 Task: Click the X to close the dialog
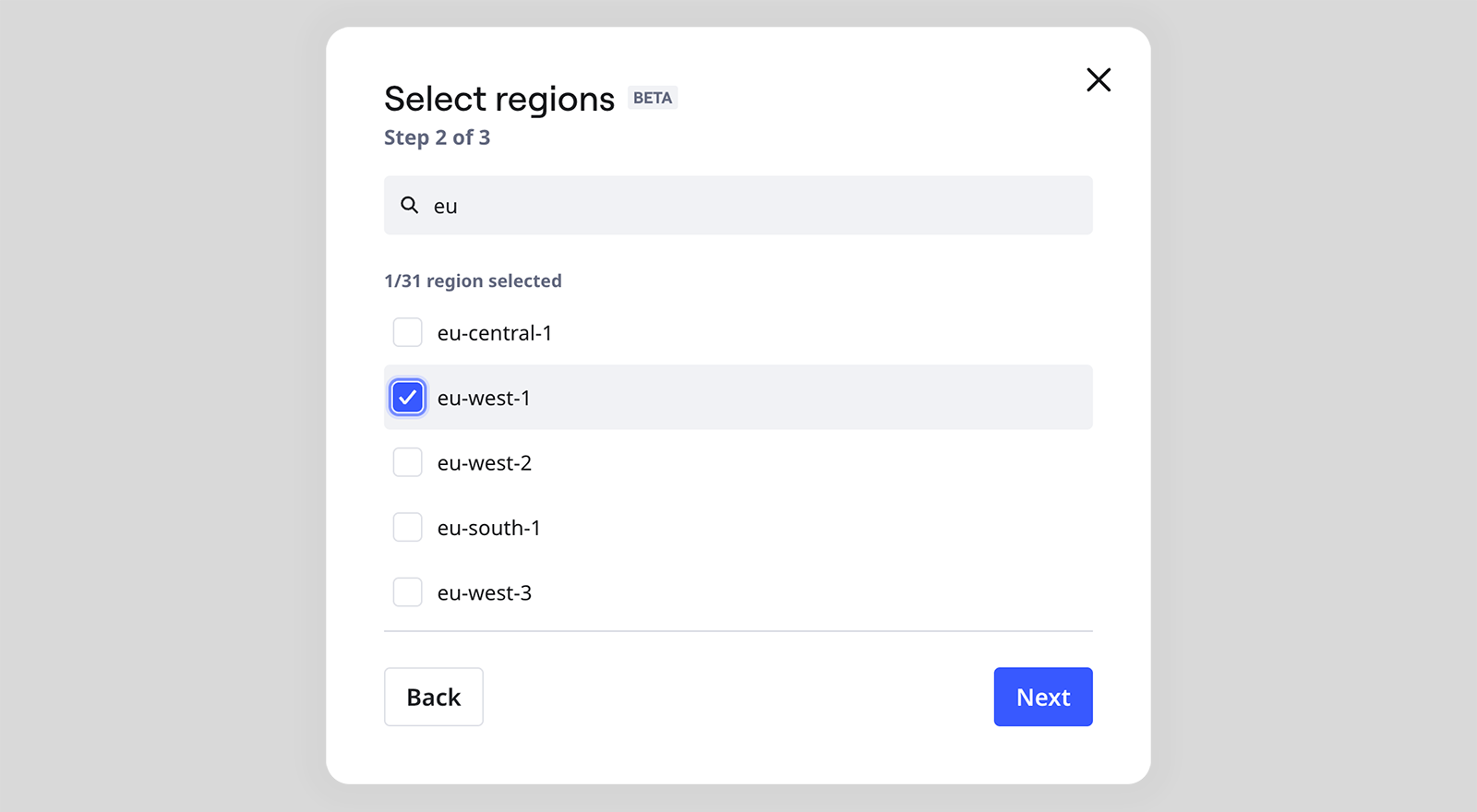click(1099, 80)
